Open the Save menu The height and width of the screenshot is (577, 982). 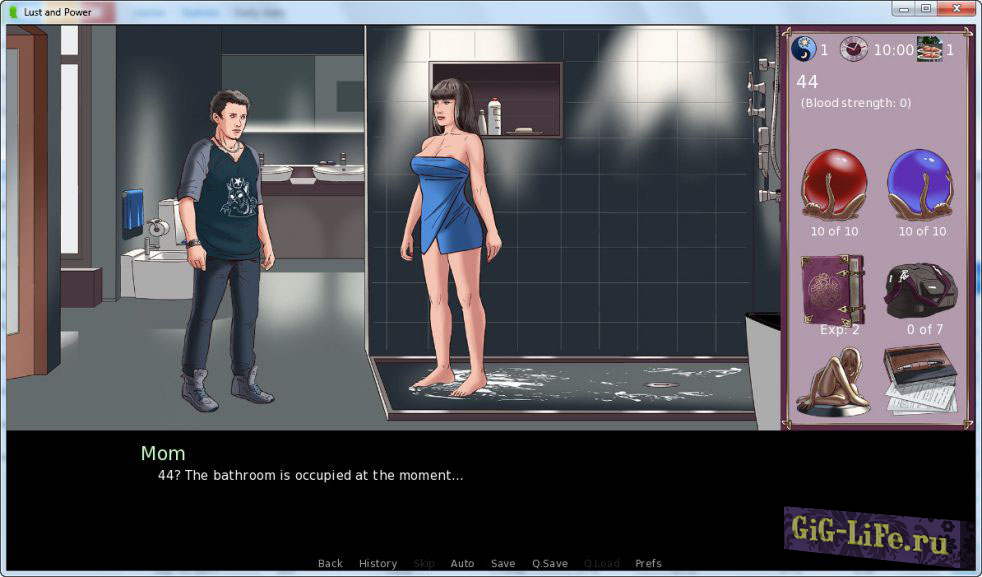(x=503, y=563)
